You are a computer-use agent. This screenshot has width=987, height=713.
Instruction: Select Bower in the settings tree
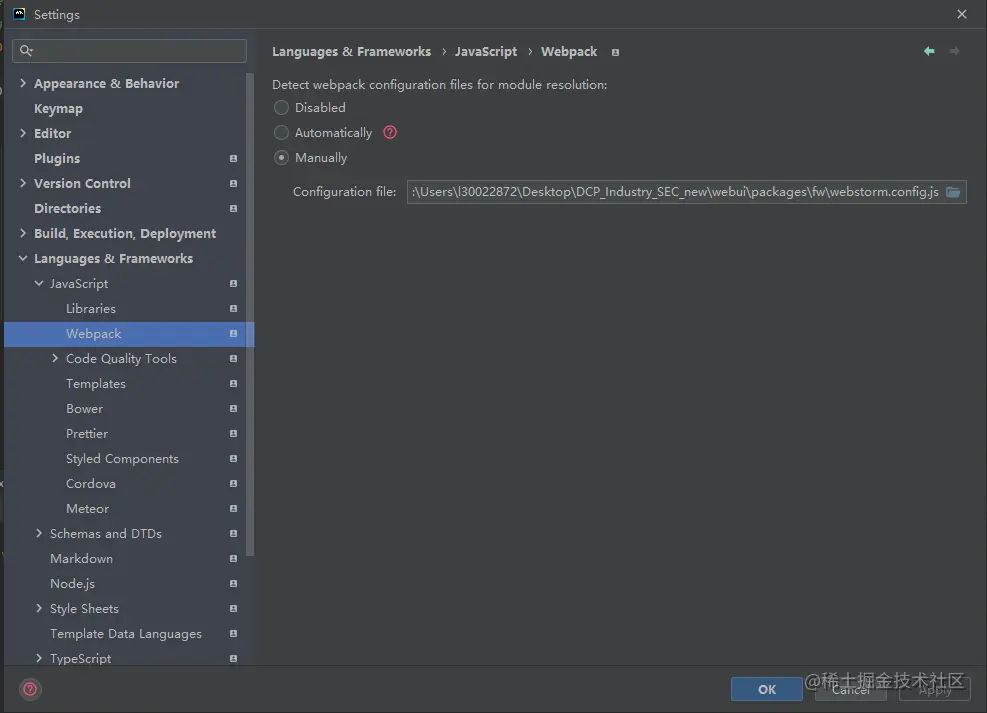point(84,408)
